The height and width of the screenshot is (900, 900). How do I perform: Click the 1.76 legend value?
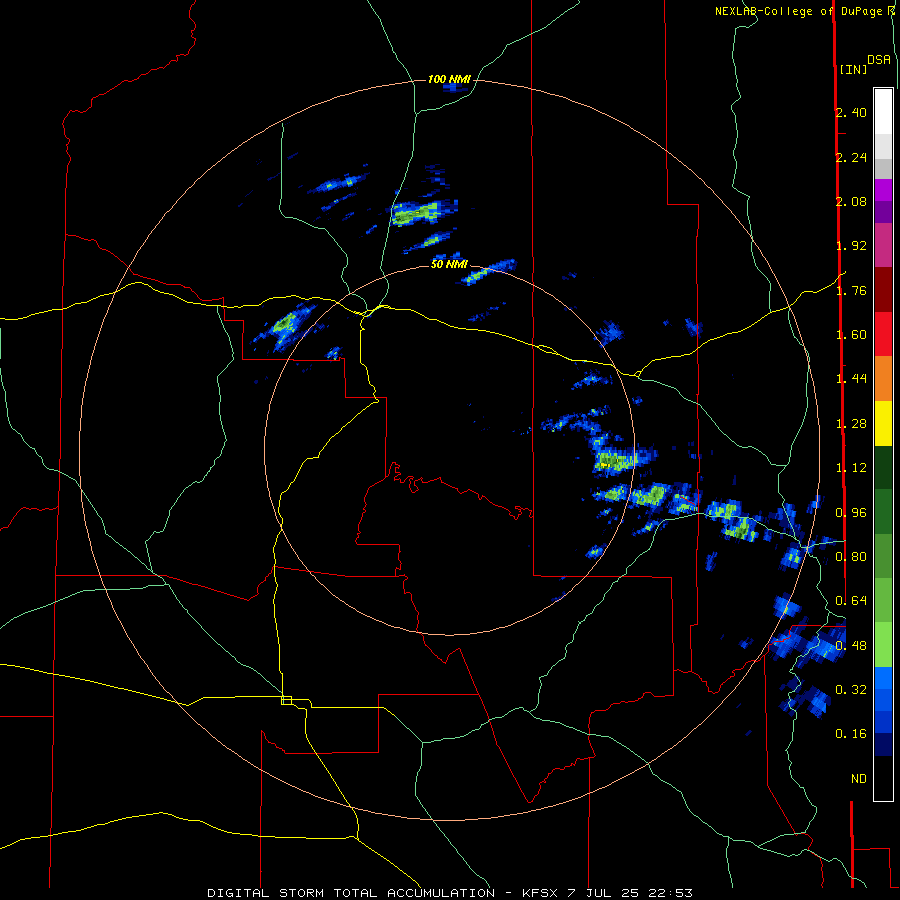(x=851, y=290)
